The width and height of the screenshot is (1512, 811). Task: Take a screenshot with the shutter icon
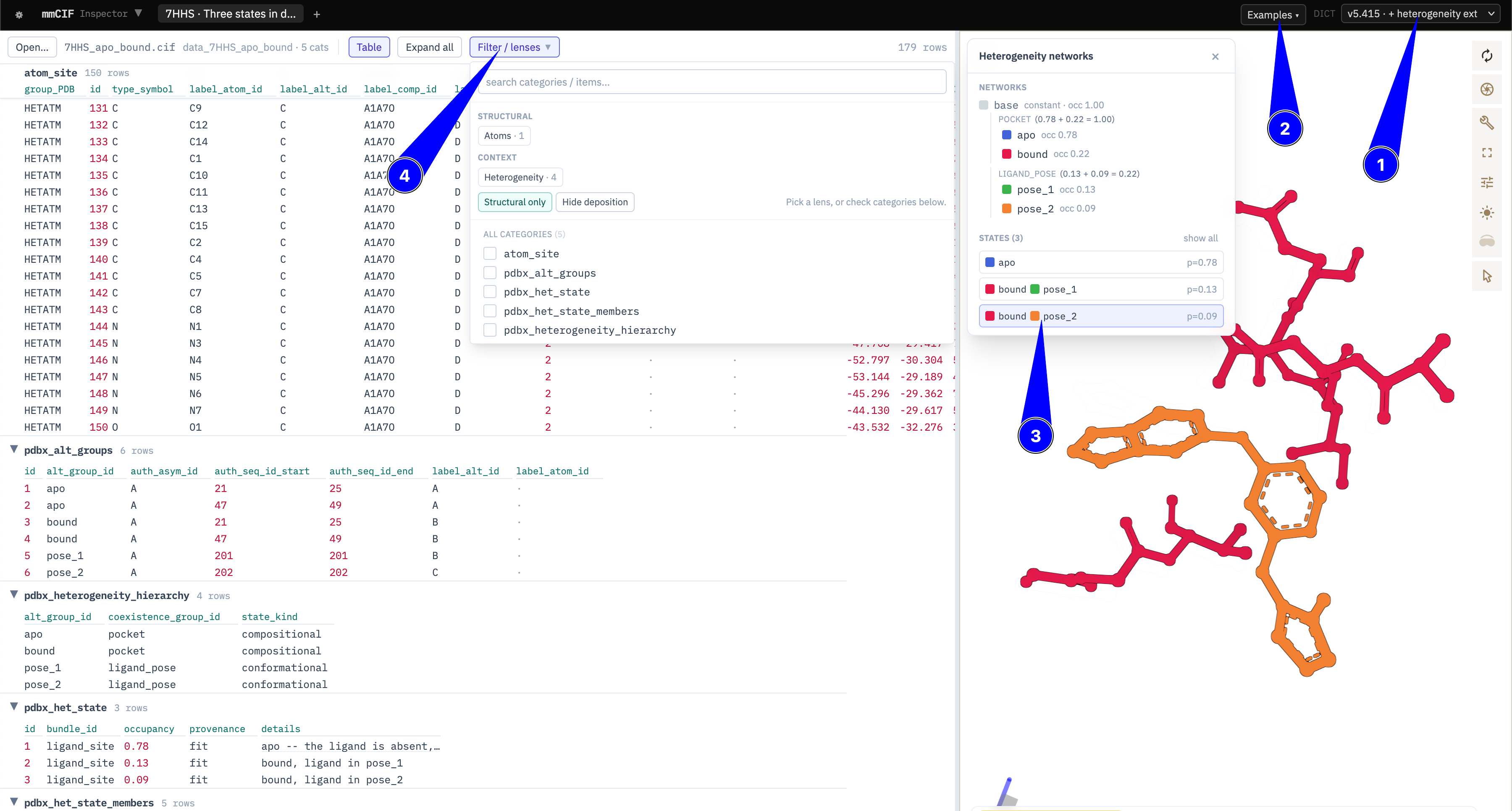tap(1486, 89)
